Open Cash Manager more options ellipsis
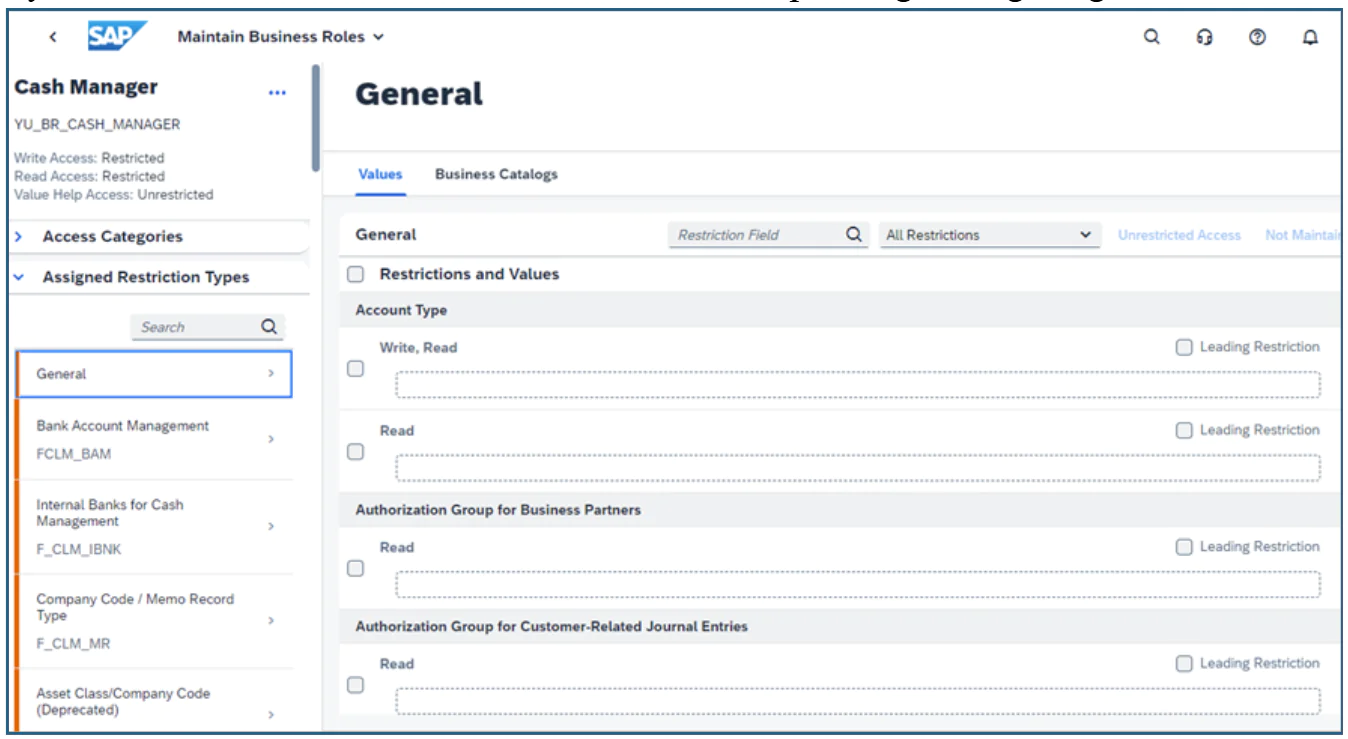This screenshot has width=1348, height=739. pos(277,92)
